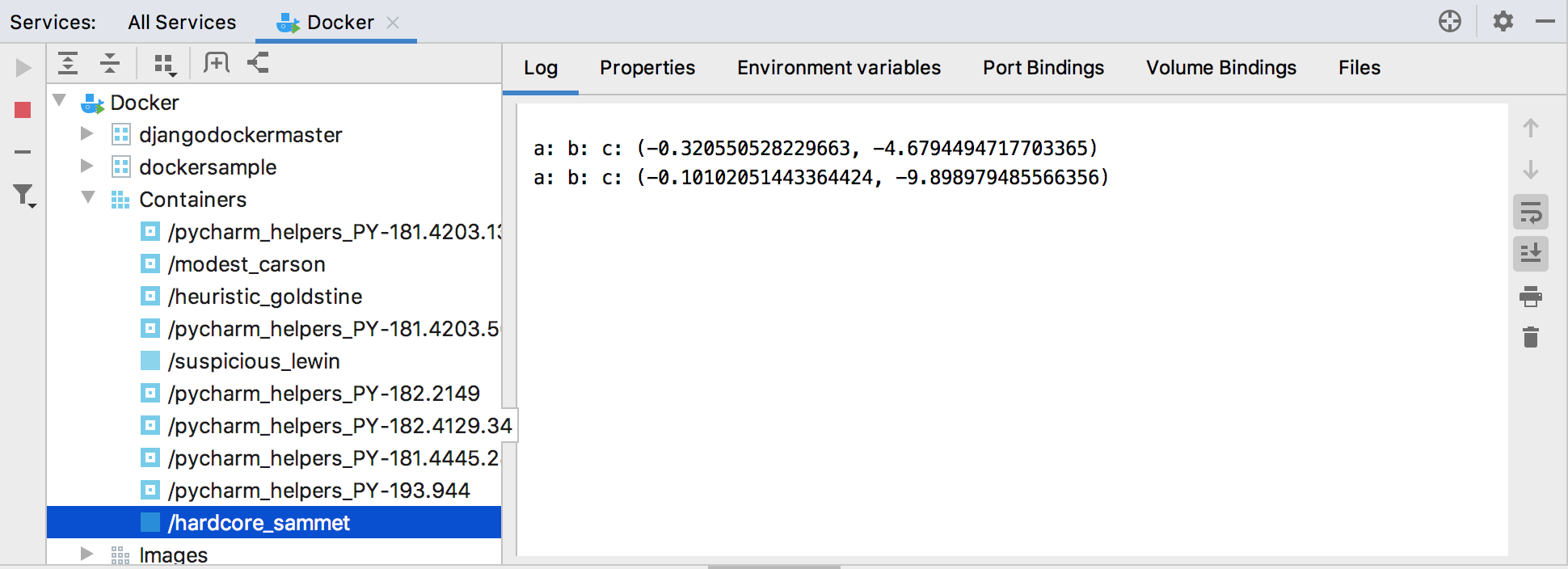Print the container log output
The image size is (1568, 569).
pos(1531,297)
